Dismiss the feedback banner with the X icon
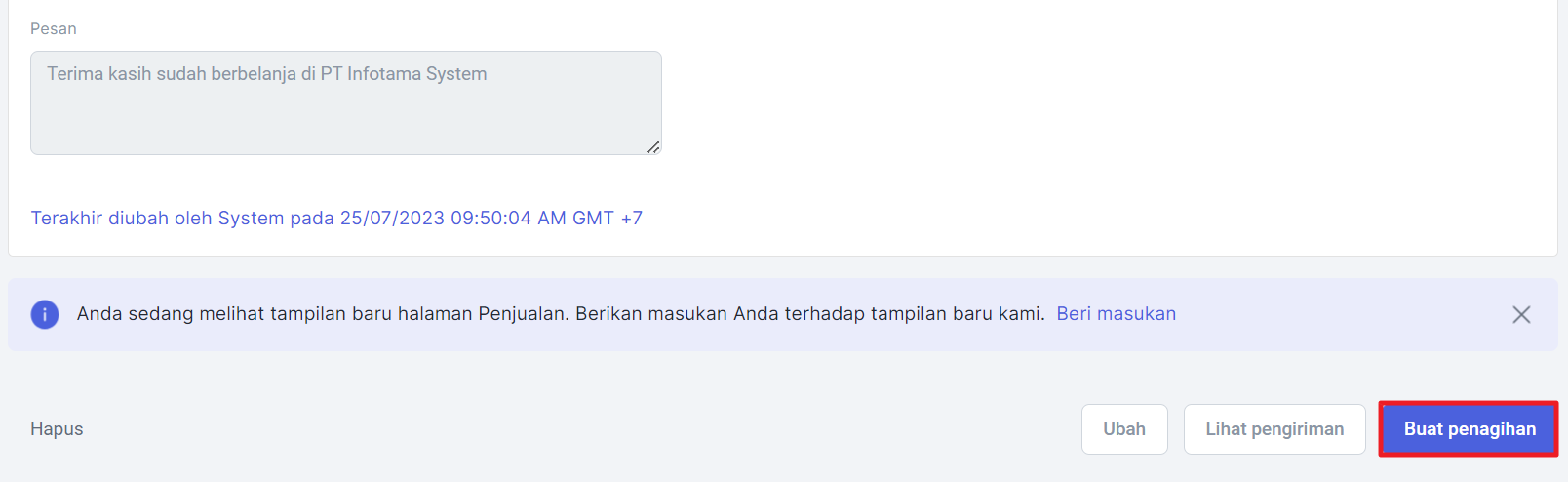Image resolution: width=1568 pixels, height=482 pixels. point(1521,314)
